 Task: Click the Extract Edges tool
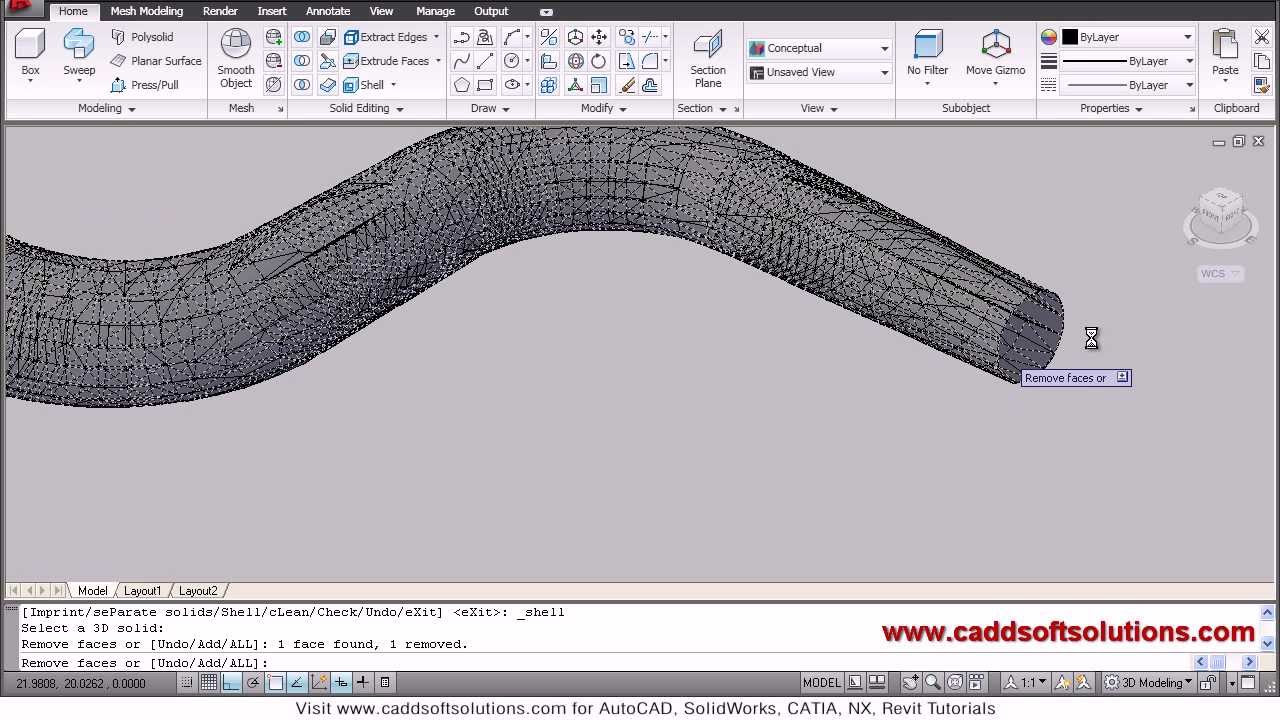tap(392, 37)
